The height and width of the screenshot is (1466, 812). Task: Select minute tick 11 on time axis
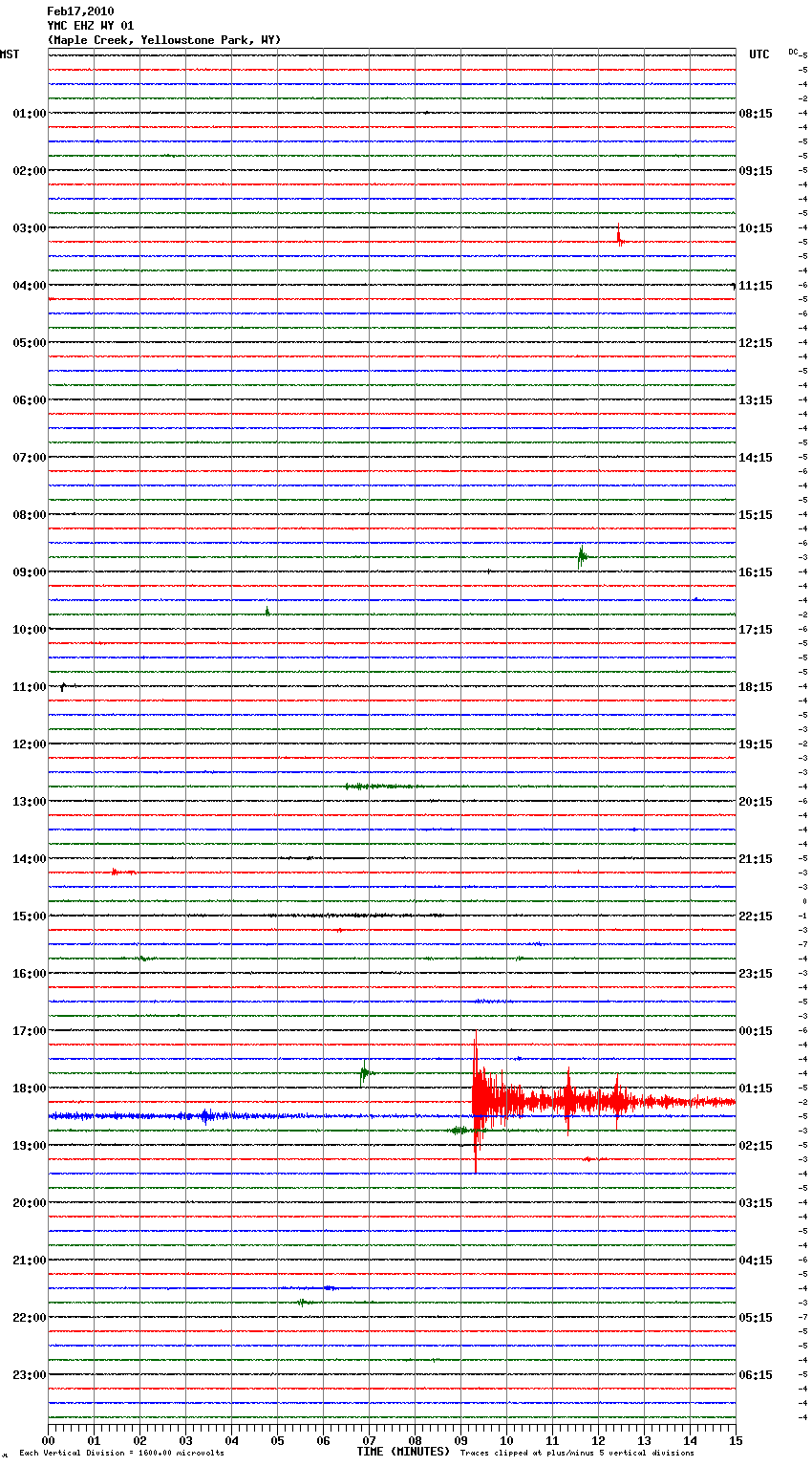tap(552, 1440)
